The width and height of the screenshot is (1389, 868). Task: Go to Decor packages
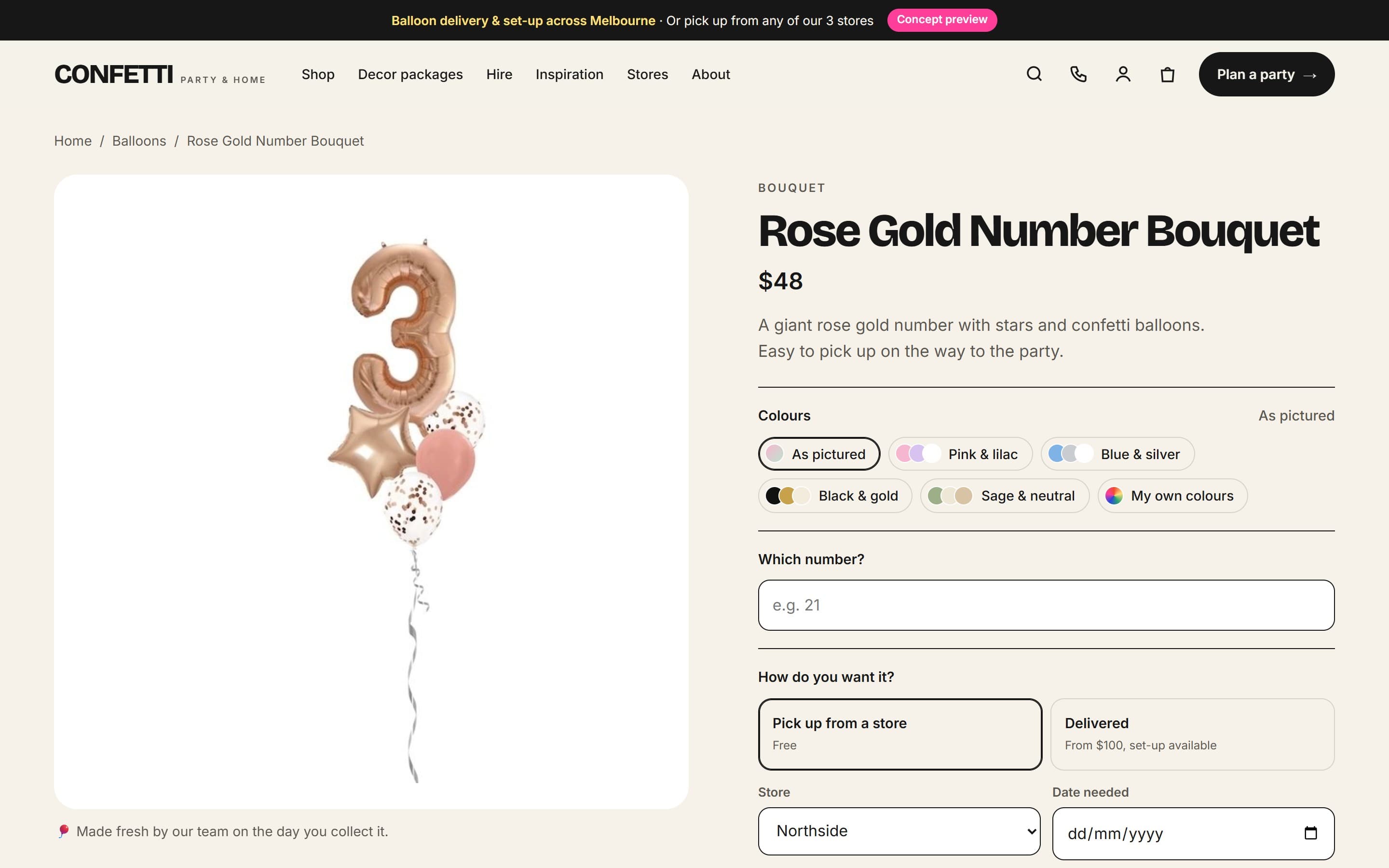tap(410, 75)
